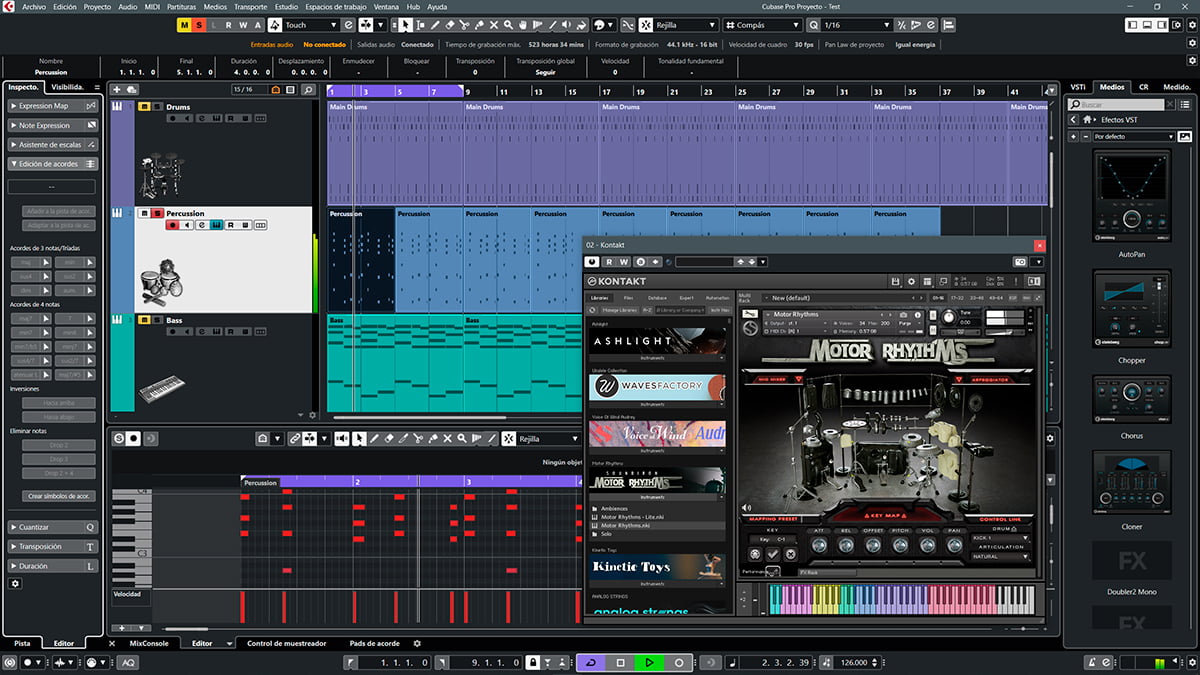Select the Zoom magnifier tool

click(508, 25)
